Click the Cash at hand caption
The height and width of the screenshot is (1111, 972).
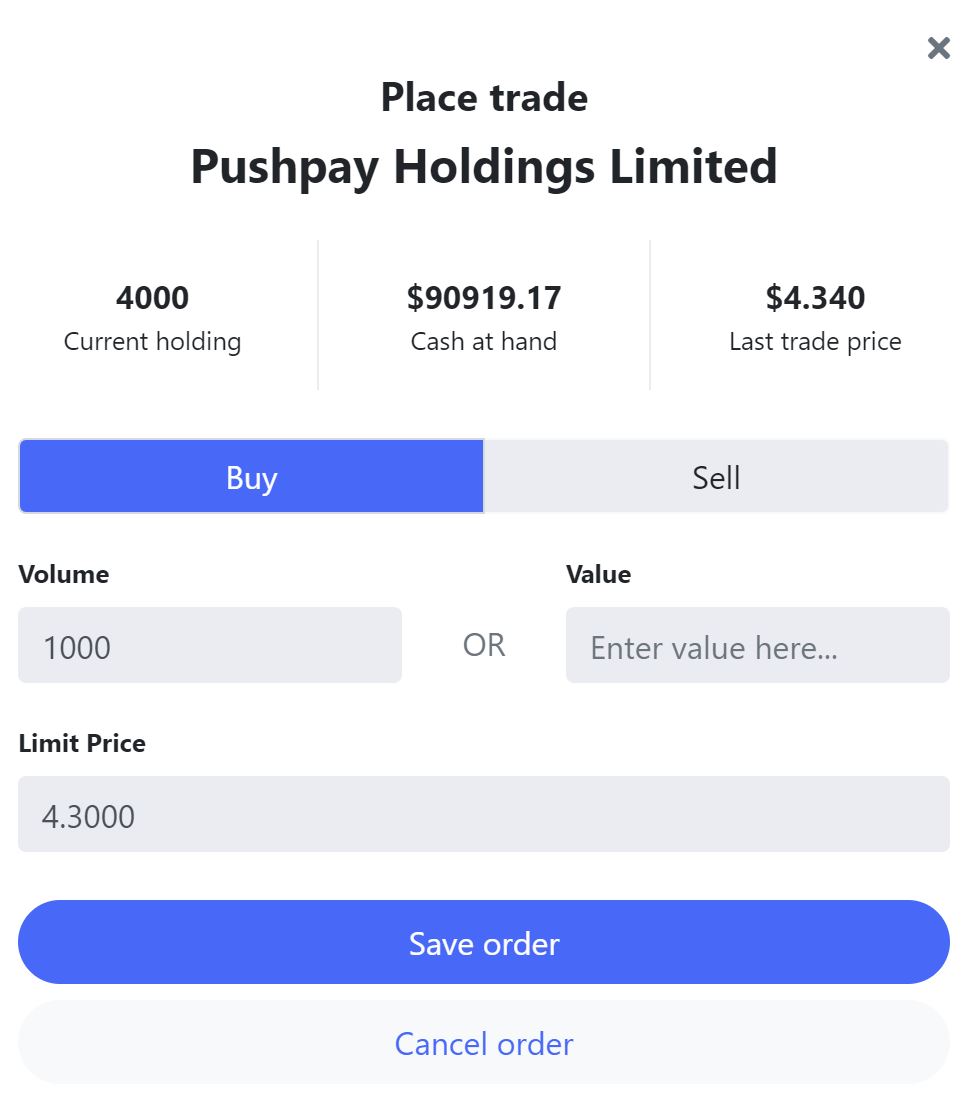(484, 342)
